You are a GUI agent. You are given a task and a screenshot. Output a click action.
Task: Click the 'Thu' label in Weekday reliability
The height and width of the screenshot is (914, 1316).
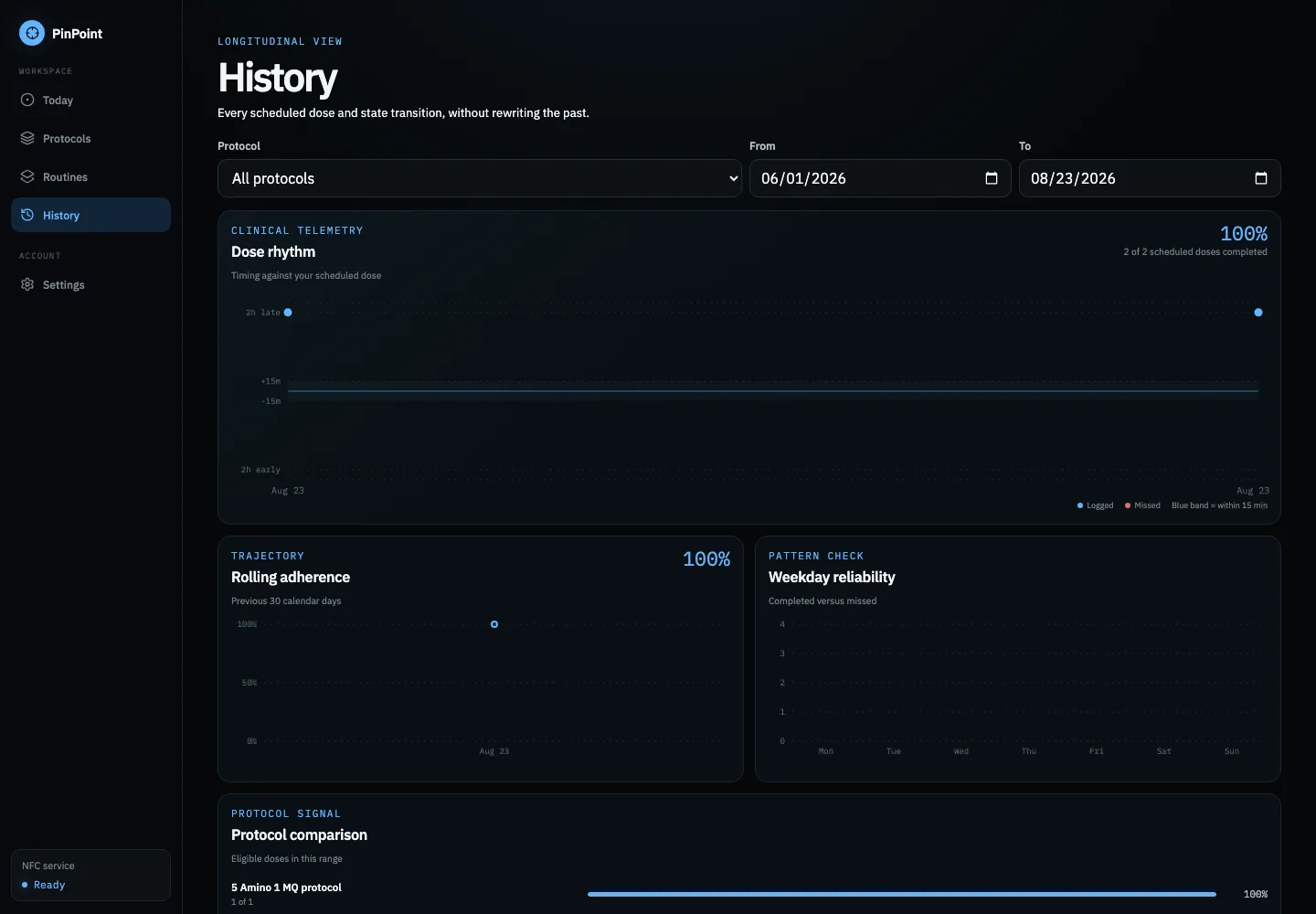click(1029, 751)
